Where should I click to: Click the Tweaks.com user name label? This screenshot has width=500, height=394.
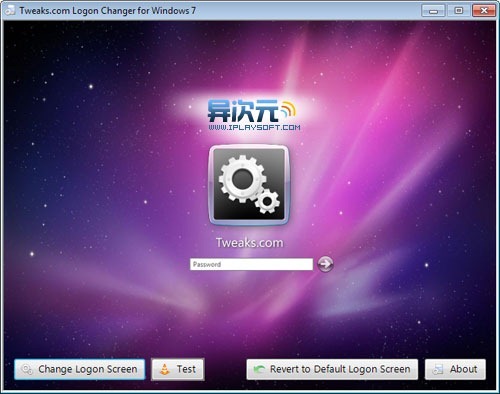pos(249,243)
